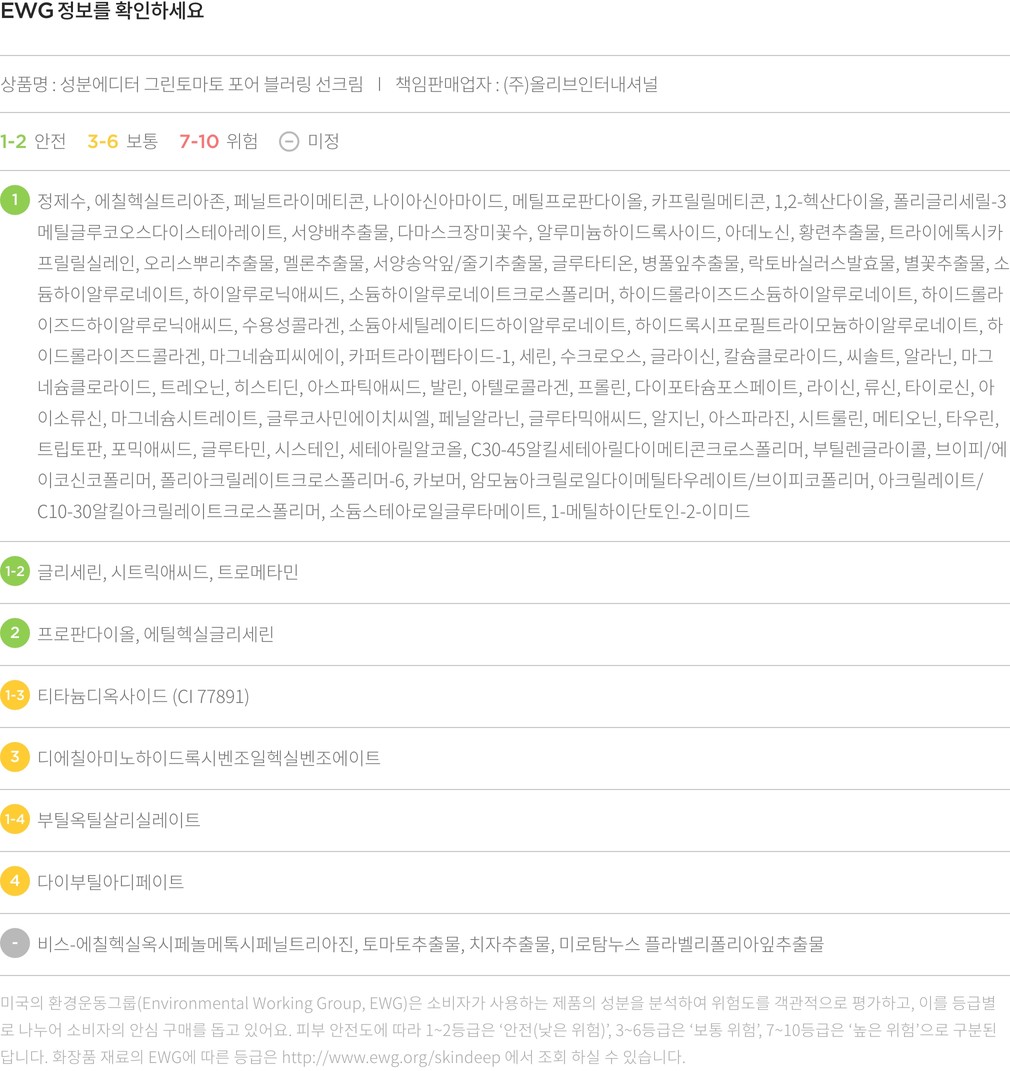1010x1071 pixels.
Task: Click the 상품명 product name text
Action: click(x=182, y=84)
